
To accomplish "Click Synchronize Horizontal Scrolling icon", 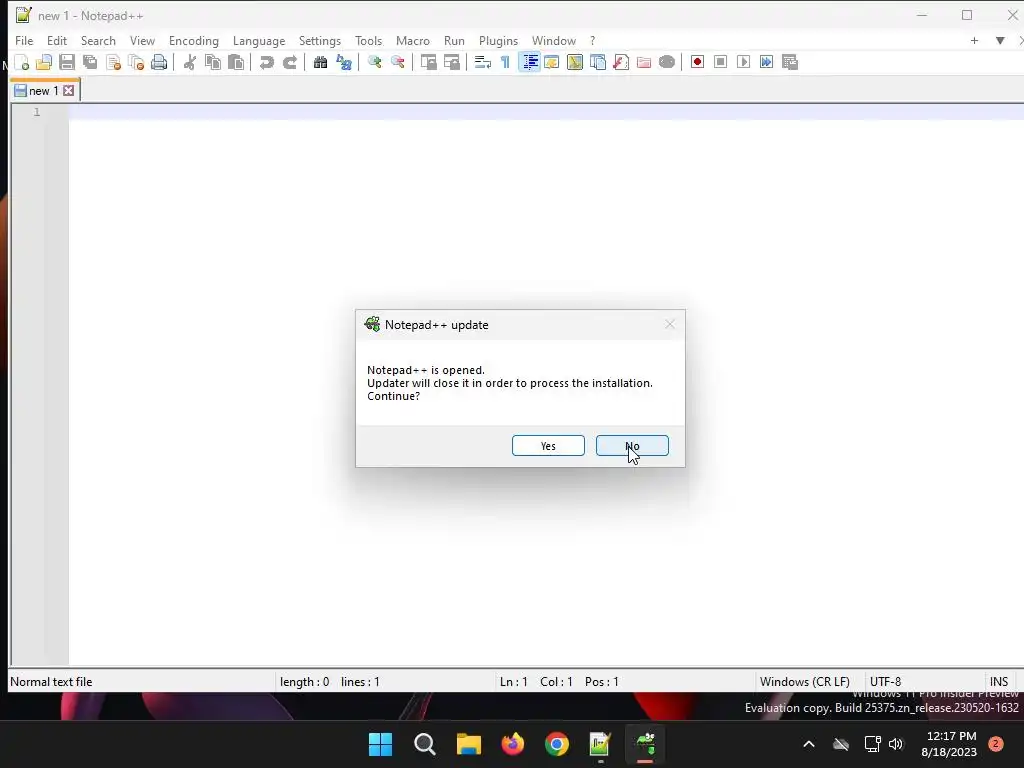I will [x=451, y=62].
